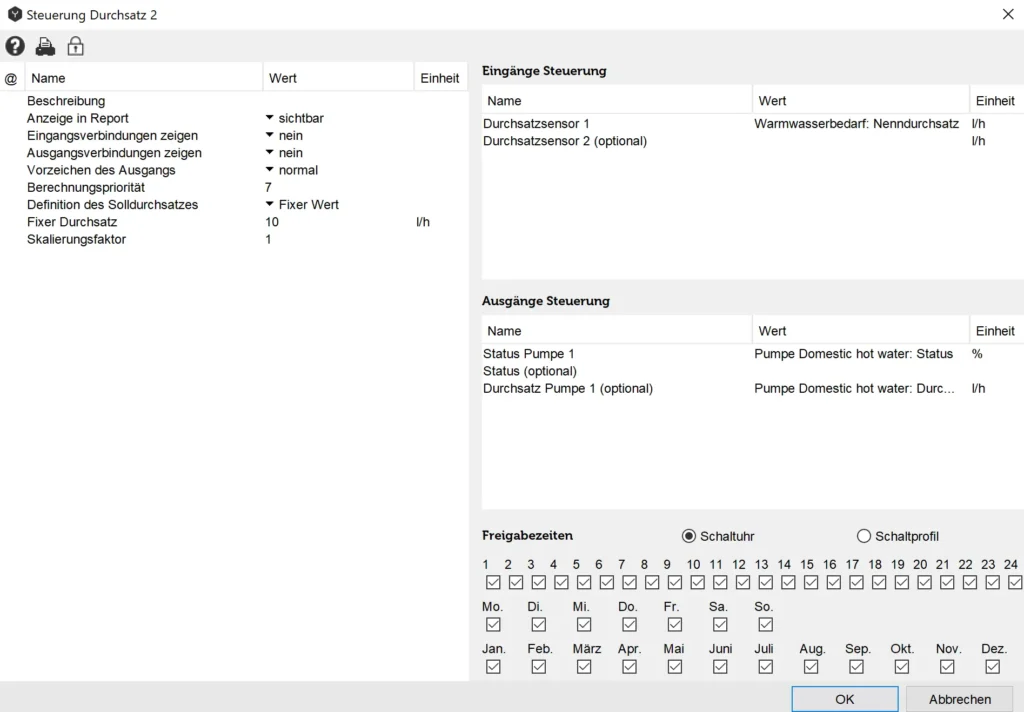Image resolution: width=1024 pixels, height=712 pixels.
Task: Click truncated Pumpe Domestic hot water: Durc... value
Action: [854, 388]
